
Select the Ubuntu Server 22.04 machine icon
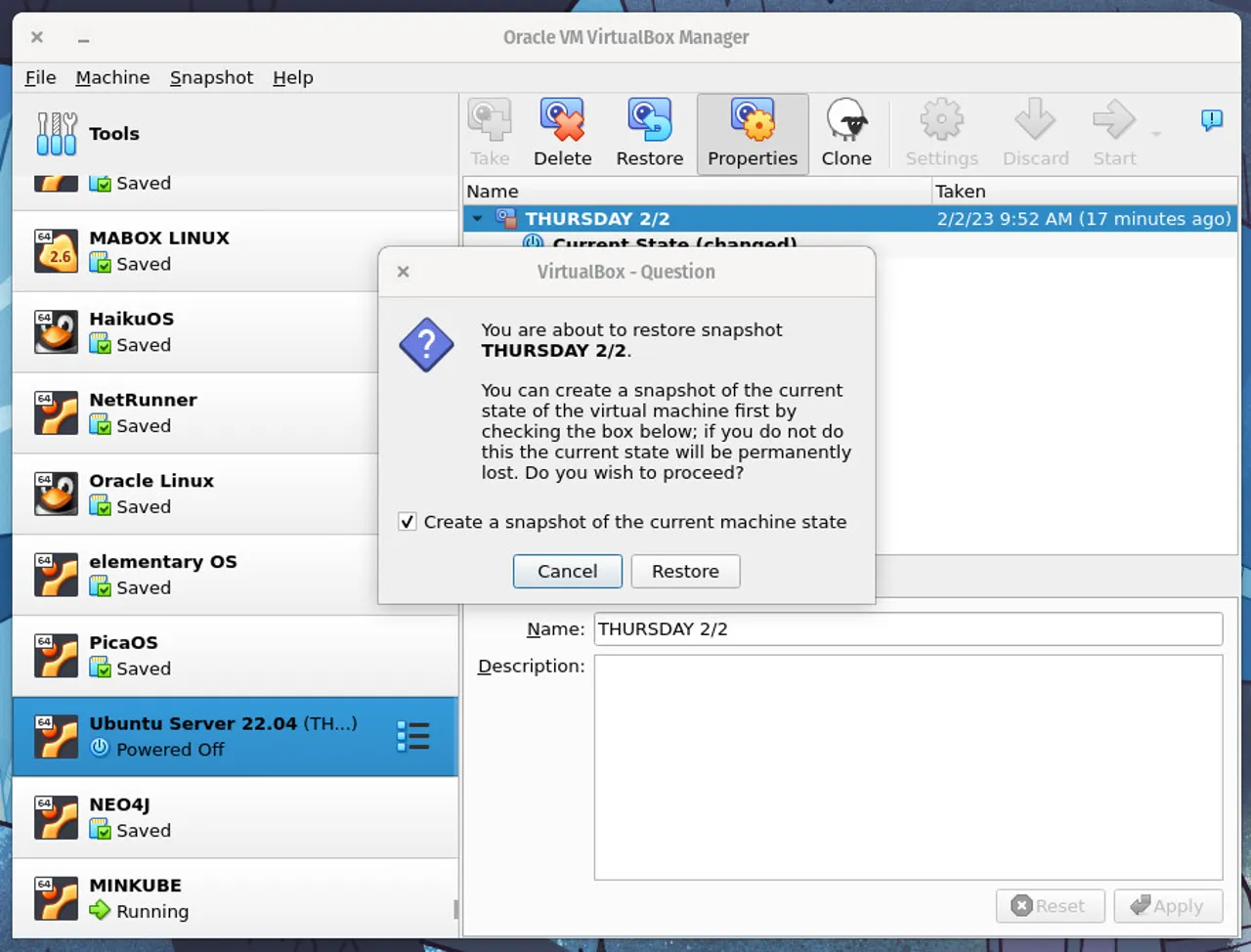pyautogui.click(x=56, y=737)
